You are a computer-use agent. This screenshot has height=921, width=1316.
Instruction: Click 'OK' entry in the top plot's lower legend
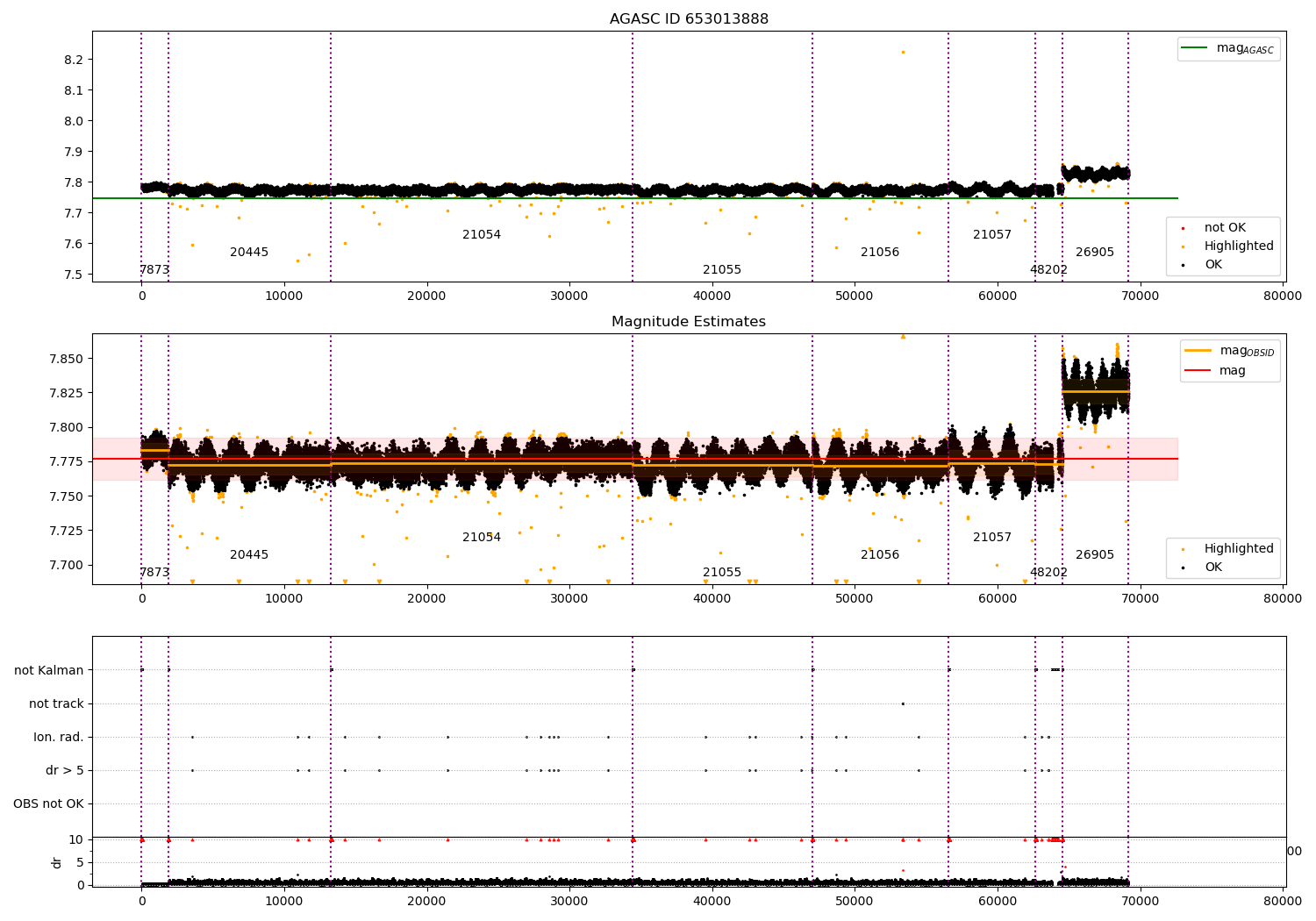[x=1213, y=264]
